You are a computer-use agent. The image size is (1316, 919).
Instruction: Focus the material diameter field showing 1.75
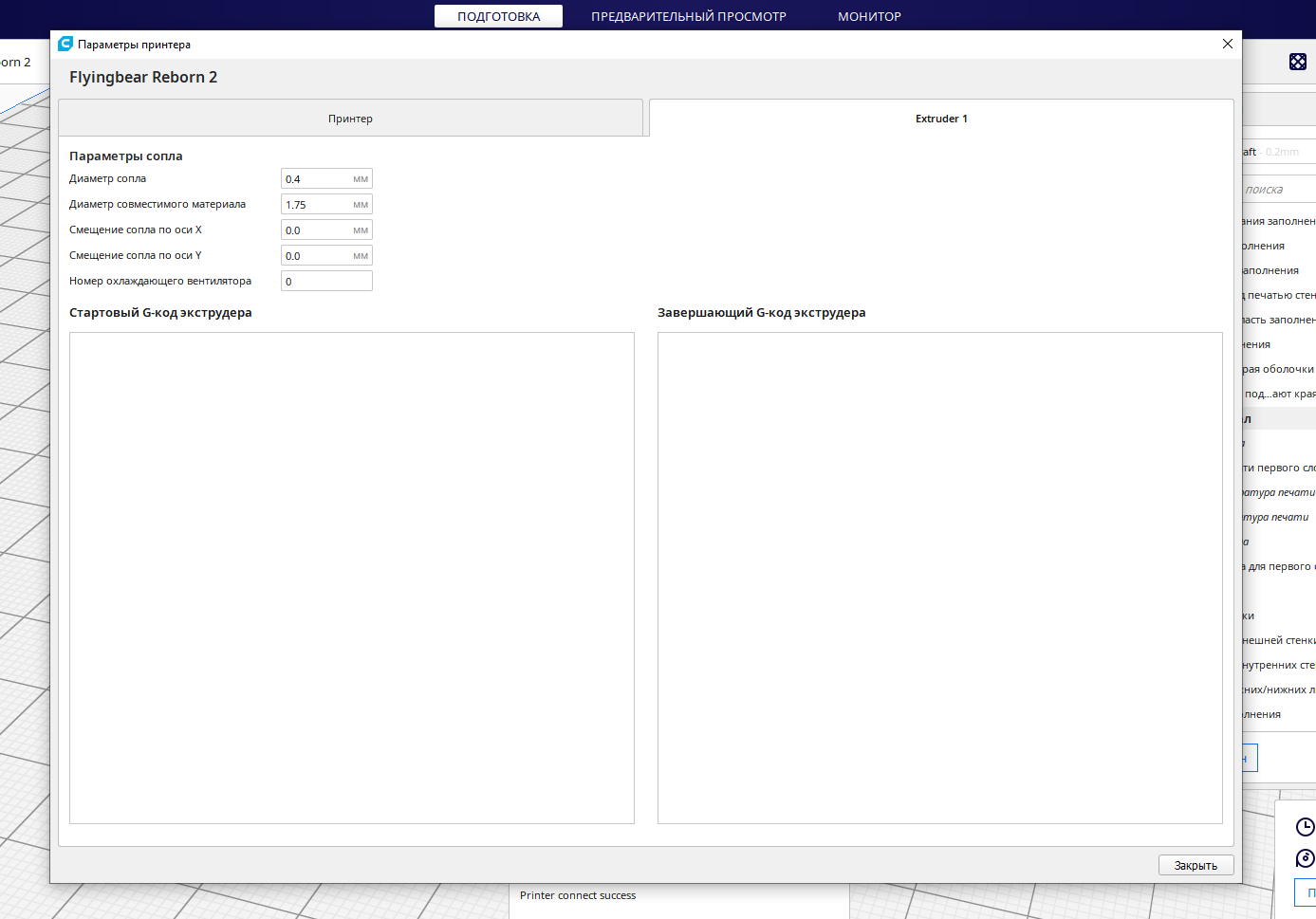pyautogui.click(x=326, y=204)
